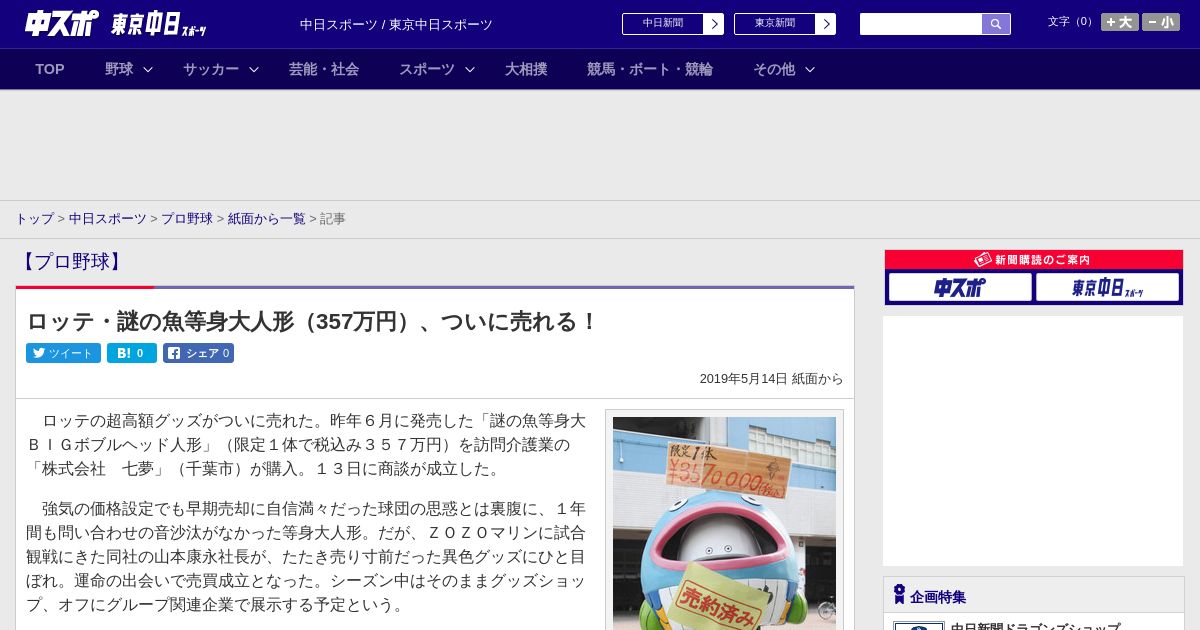Go to トップ breadcrumb link

pyautogui.click(x=34, y=218)
